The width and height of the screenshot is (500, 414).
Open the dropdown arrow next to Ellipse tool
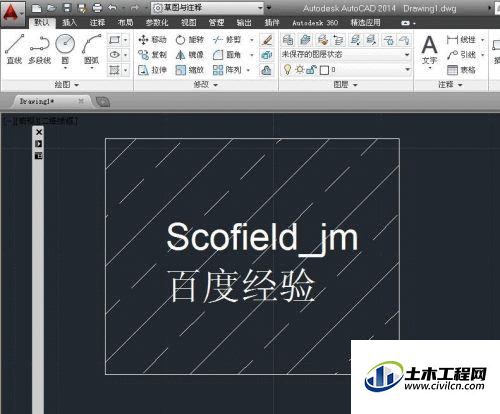click(126, 55)
